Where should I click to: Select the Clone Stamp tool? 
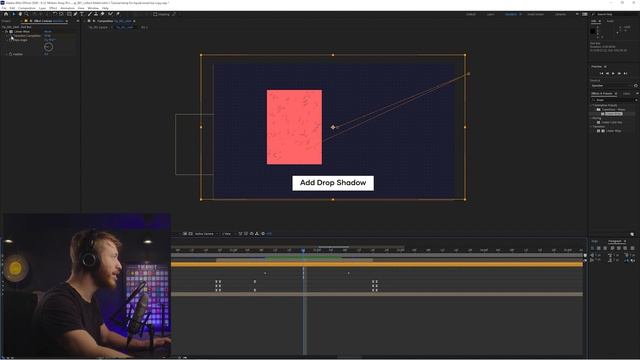(96, 14)
